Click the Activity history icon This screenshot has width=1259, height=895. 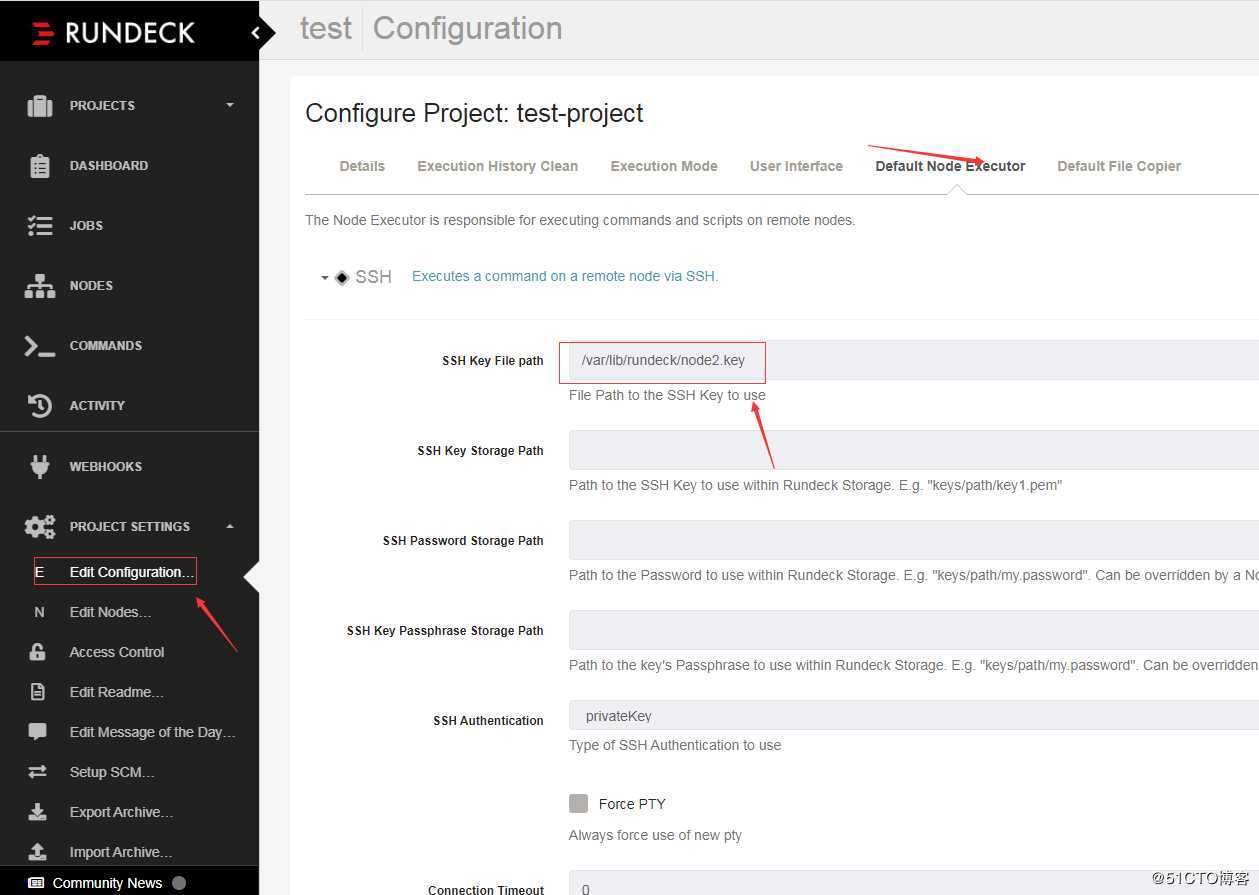click(x=39, y=405)
